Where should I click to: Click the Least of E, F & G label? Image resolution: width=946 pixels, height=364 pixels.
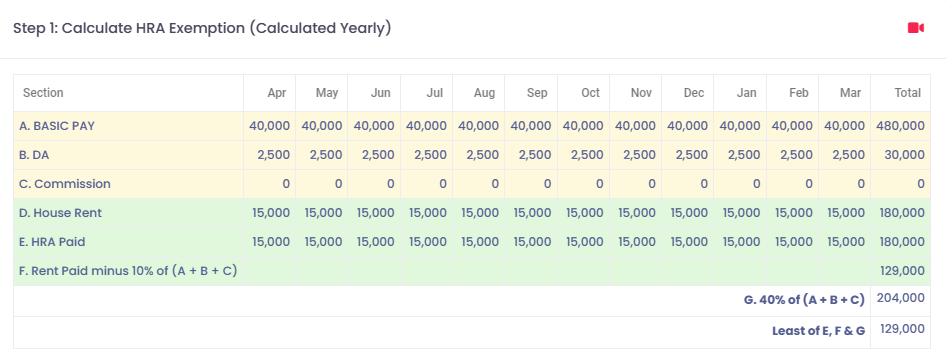point(819,331)
